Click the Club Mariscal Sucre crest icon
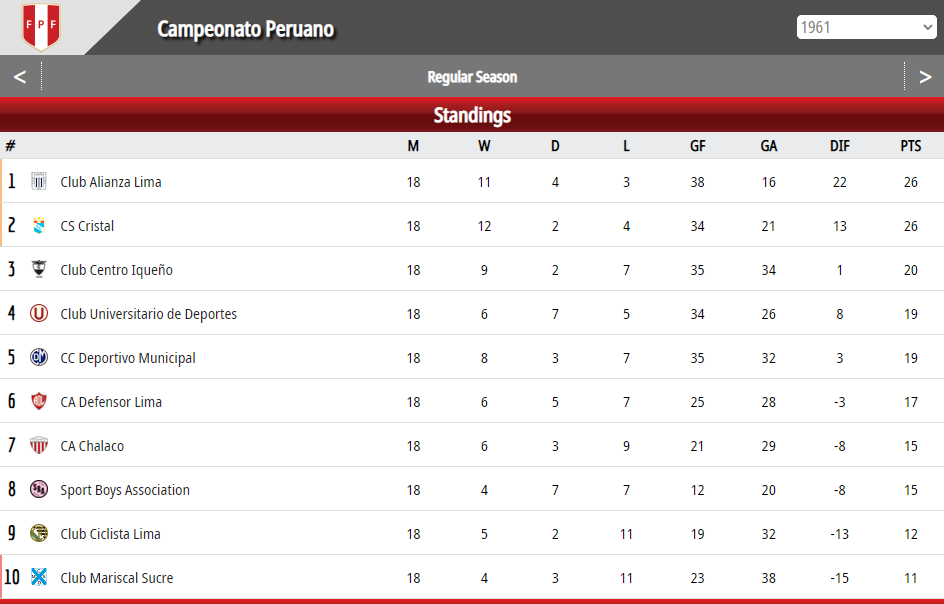 click(39, 577)
